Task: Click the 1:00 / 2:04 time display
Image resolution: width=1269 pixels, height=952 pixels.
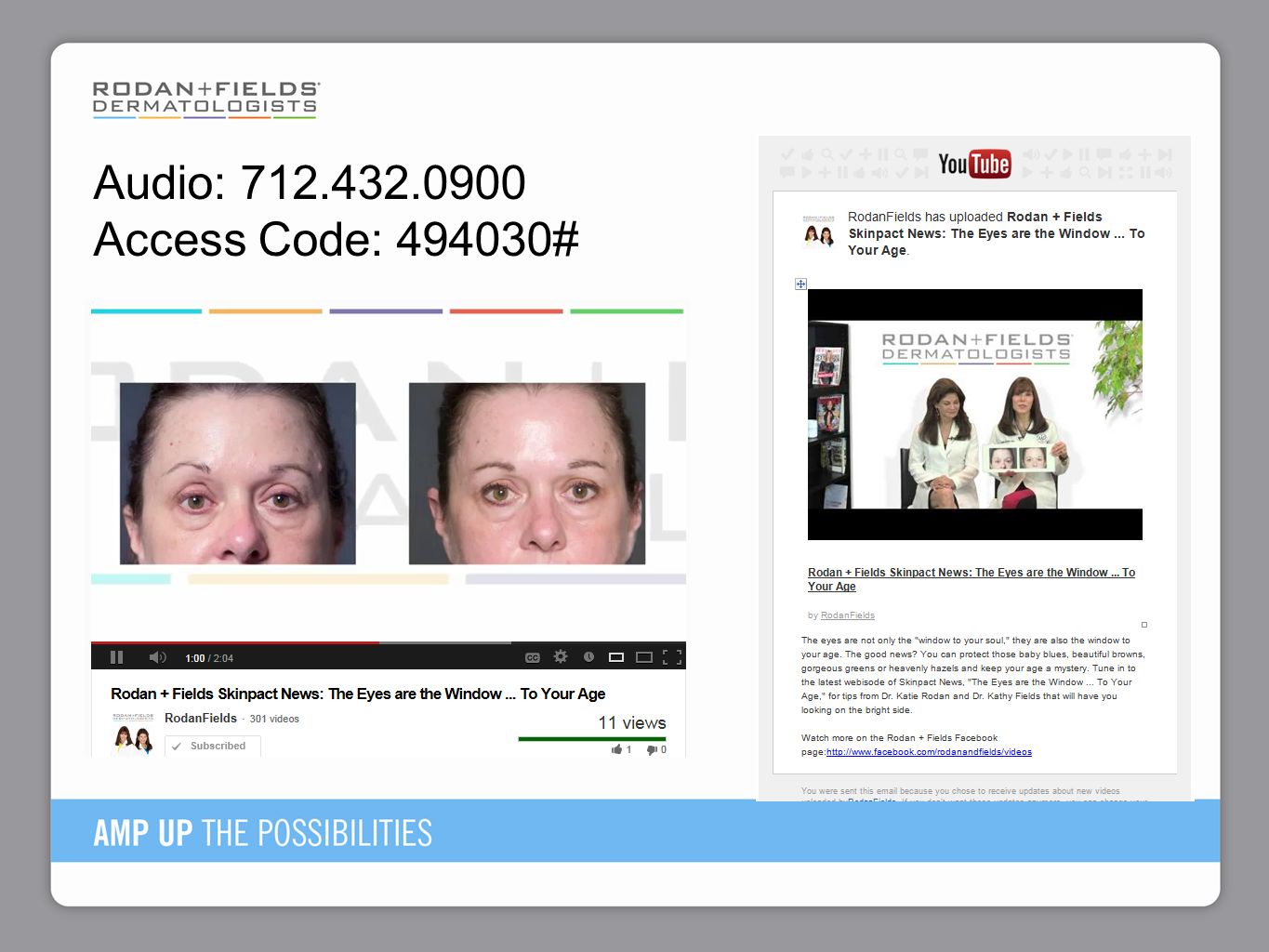Action: tap(209, 658)
